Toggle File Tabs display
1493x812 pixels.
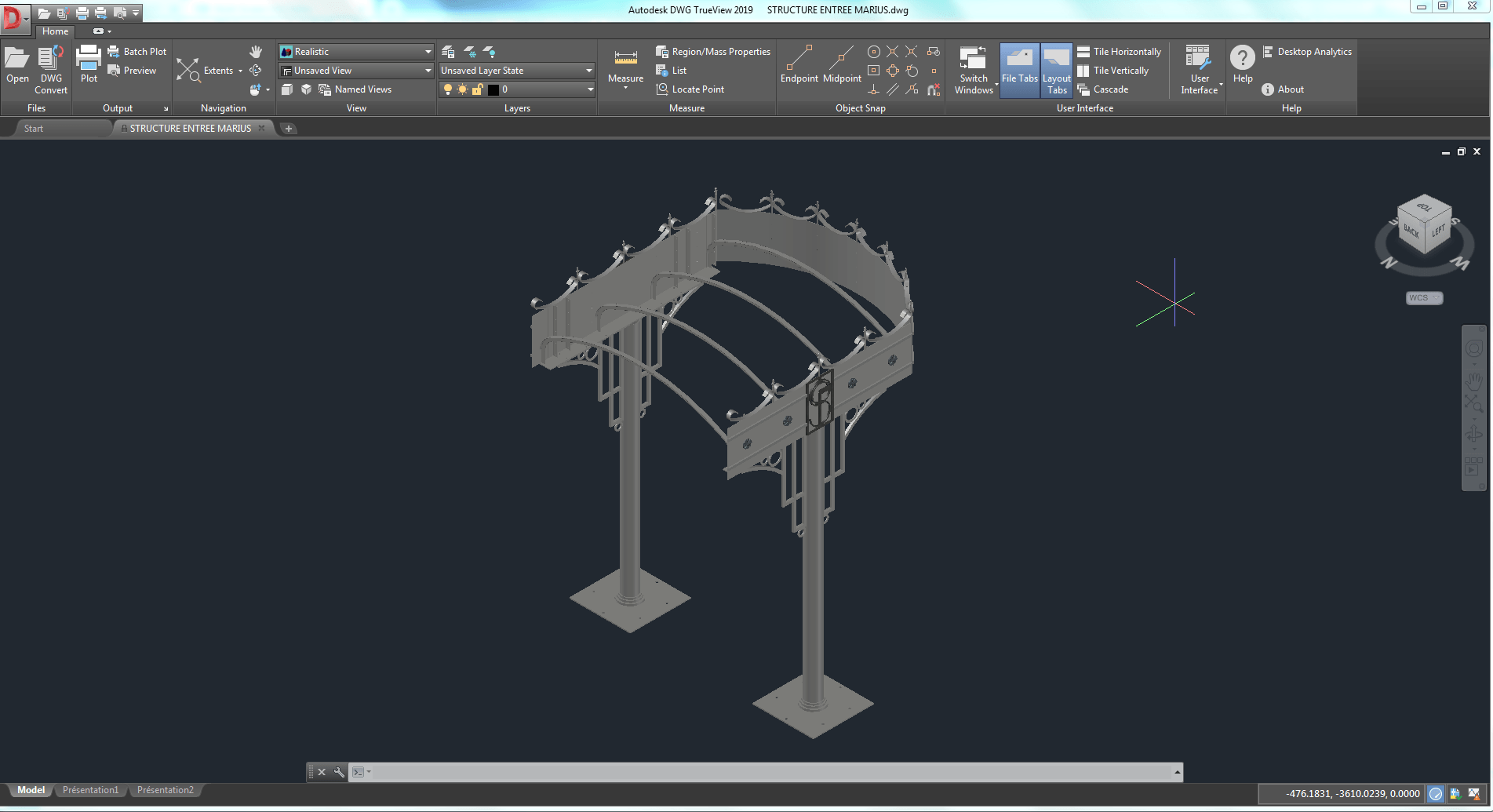click(1019, 69)
